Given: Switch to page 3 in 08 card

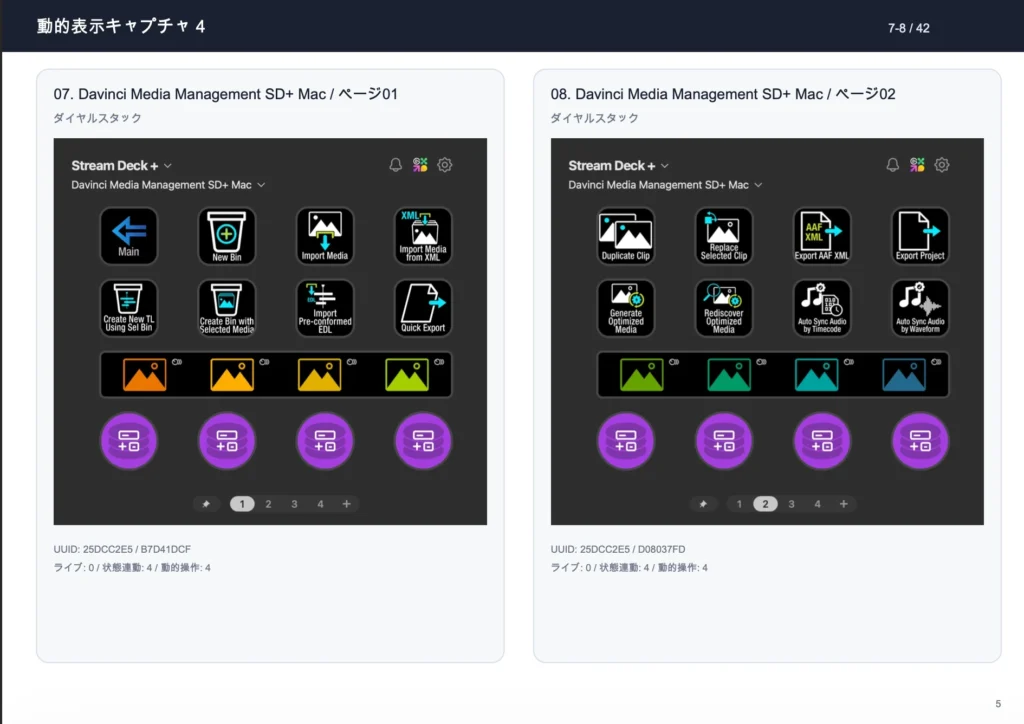Looking at the screenshot, I should point(791,504).
